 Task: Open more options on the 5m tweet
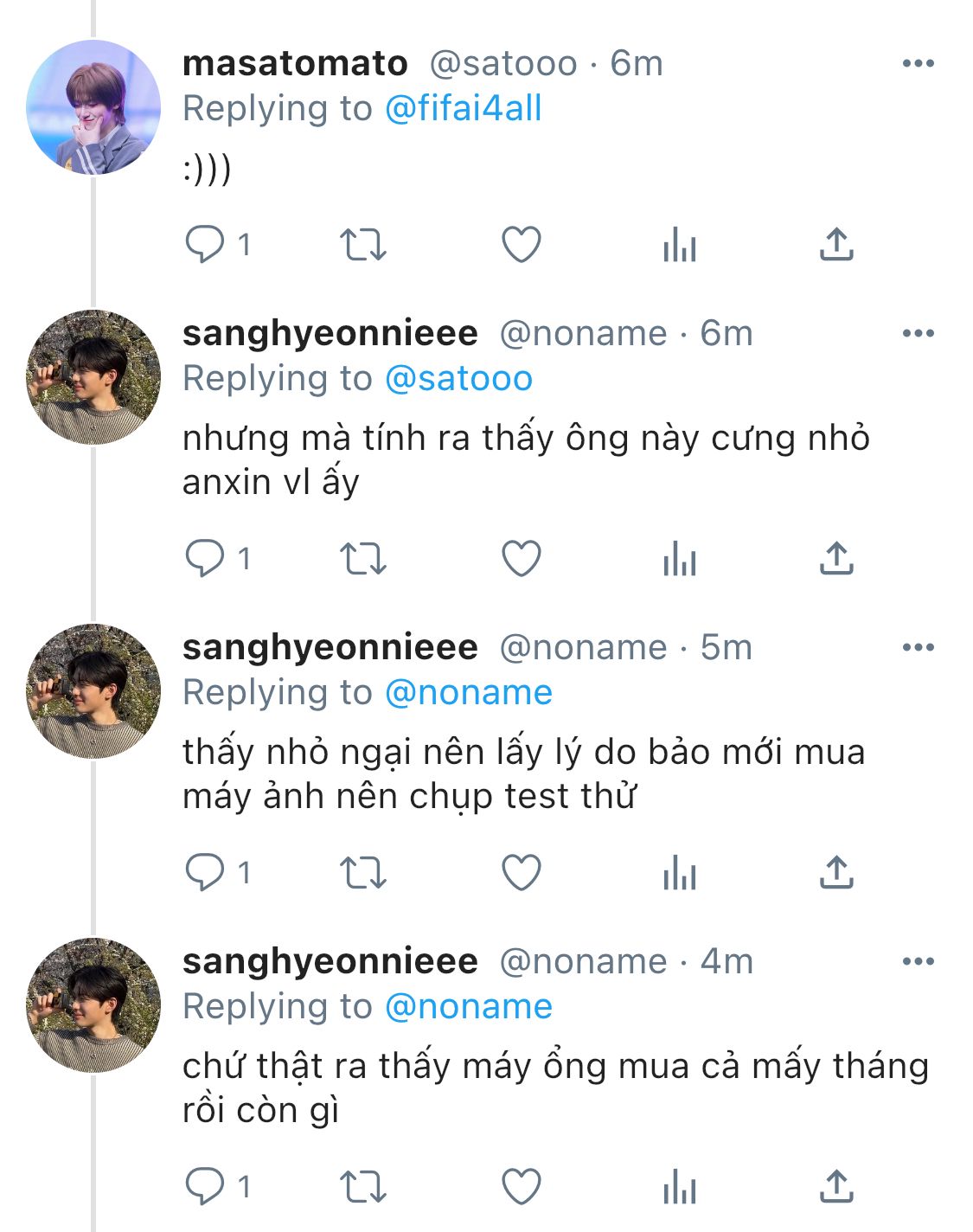[x=918, y=647]
